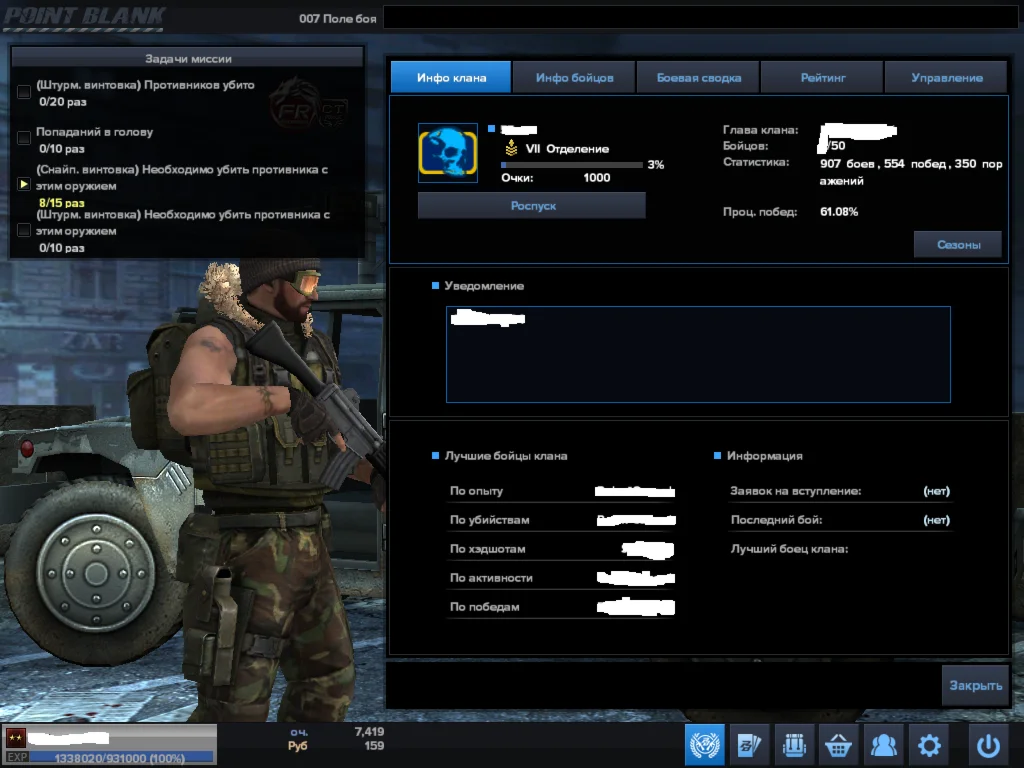Open the friends community icon
The width and height of the screenshot is (1024, 768).
coord(884,744)
